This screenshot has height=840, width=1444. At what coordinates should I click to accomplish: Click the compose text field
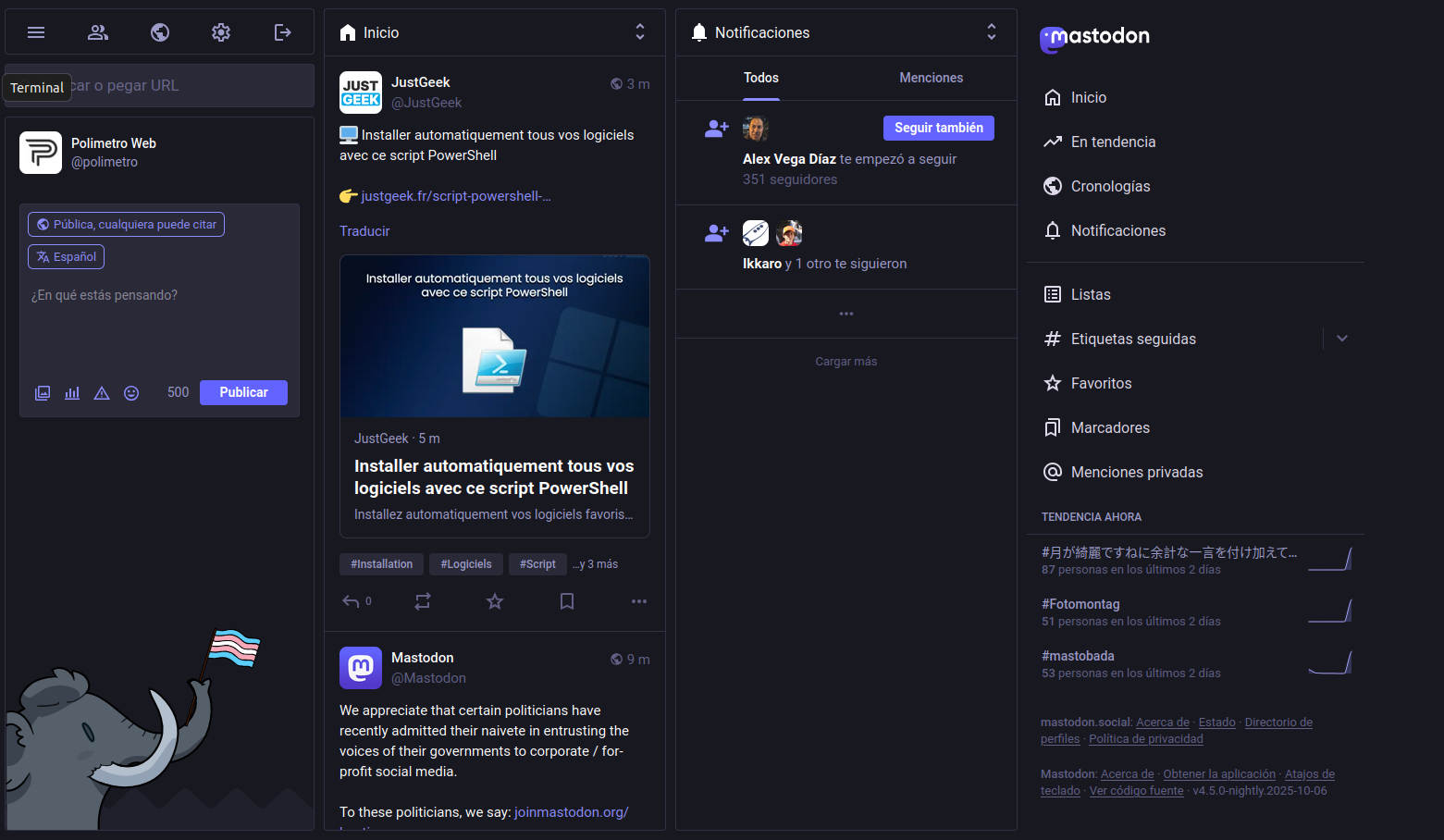159,324
